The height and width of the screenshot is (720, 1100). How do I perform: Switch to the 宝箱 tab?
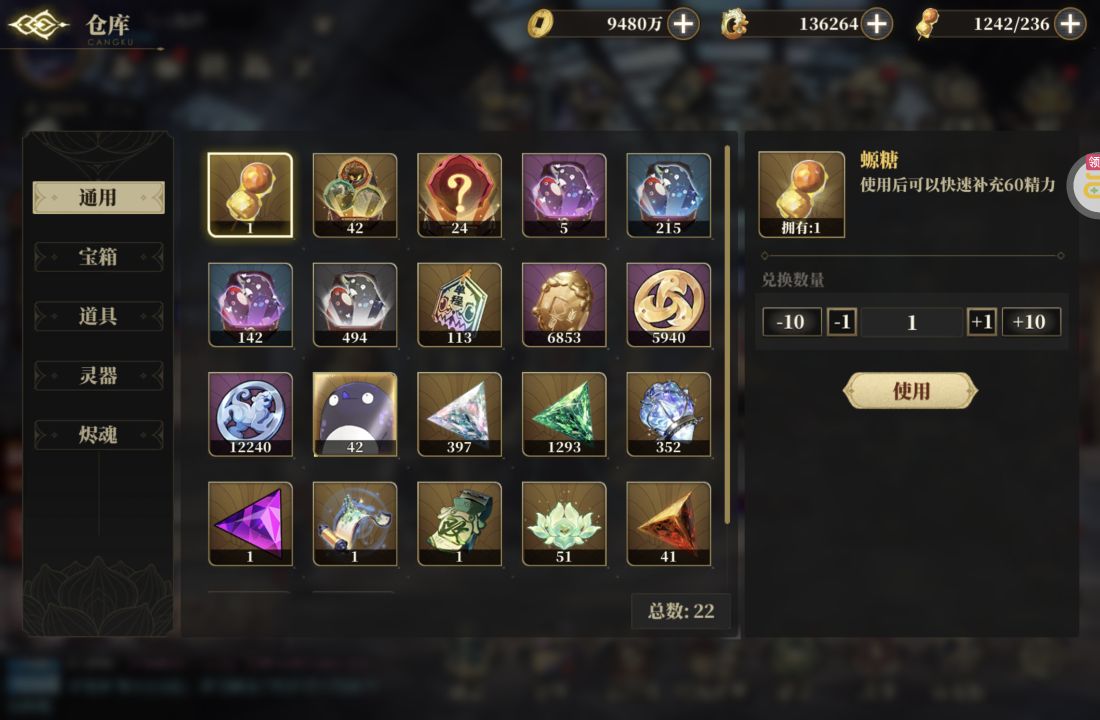(98, 257)
